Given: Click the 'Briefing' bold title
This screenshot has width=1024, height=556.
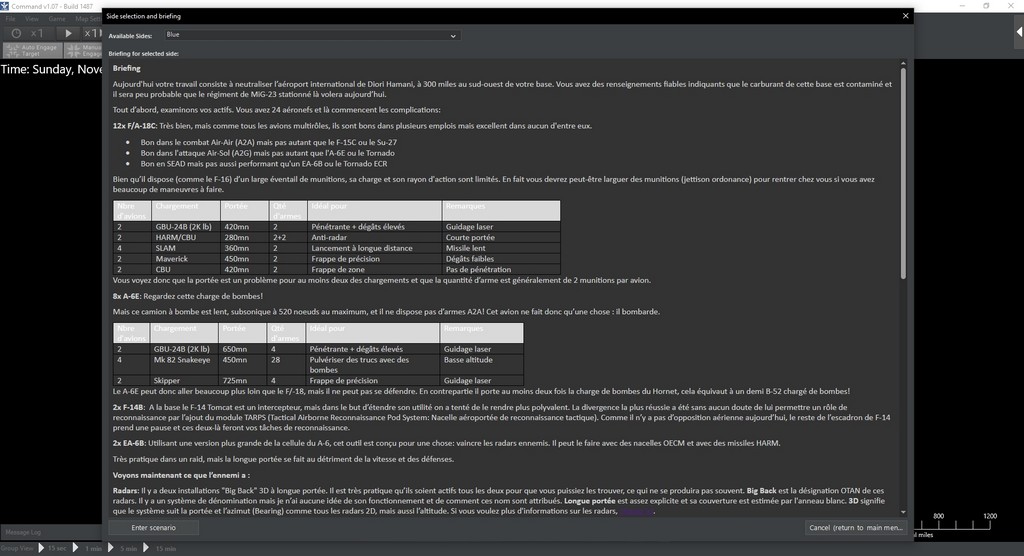Looking at the screenshot, I should click(x=127, y=68).
